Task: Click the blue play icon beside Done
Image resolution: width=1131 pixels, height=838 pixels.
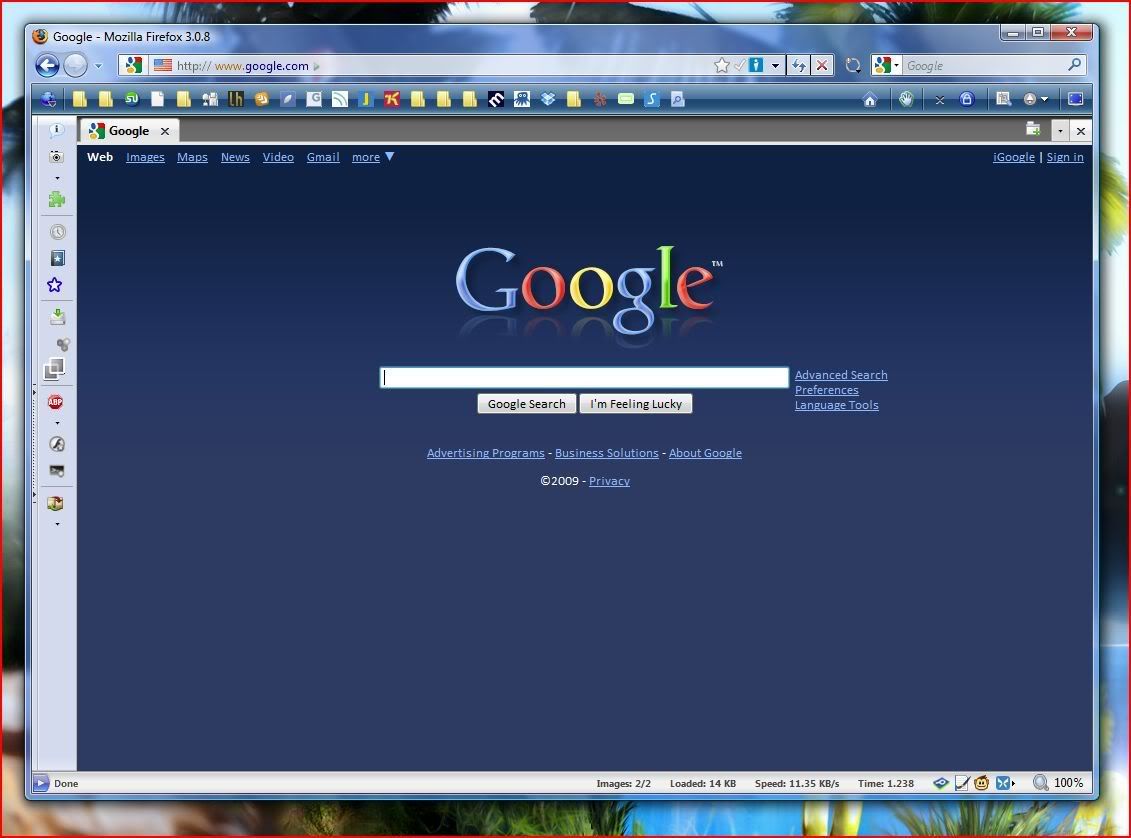Action: coord(40,783)
